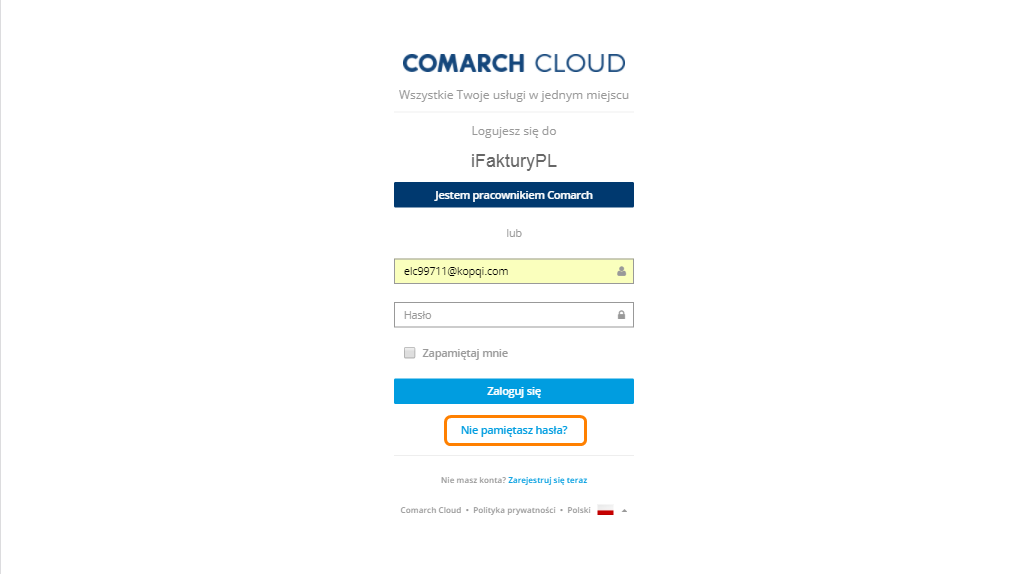This screenshot has height=574, width=1026.
Task: Click the Zapamiętaj mnie label text
Action: [x=465, y=353]
